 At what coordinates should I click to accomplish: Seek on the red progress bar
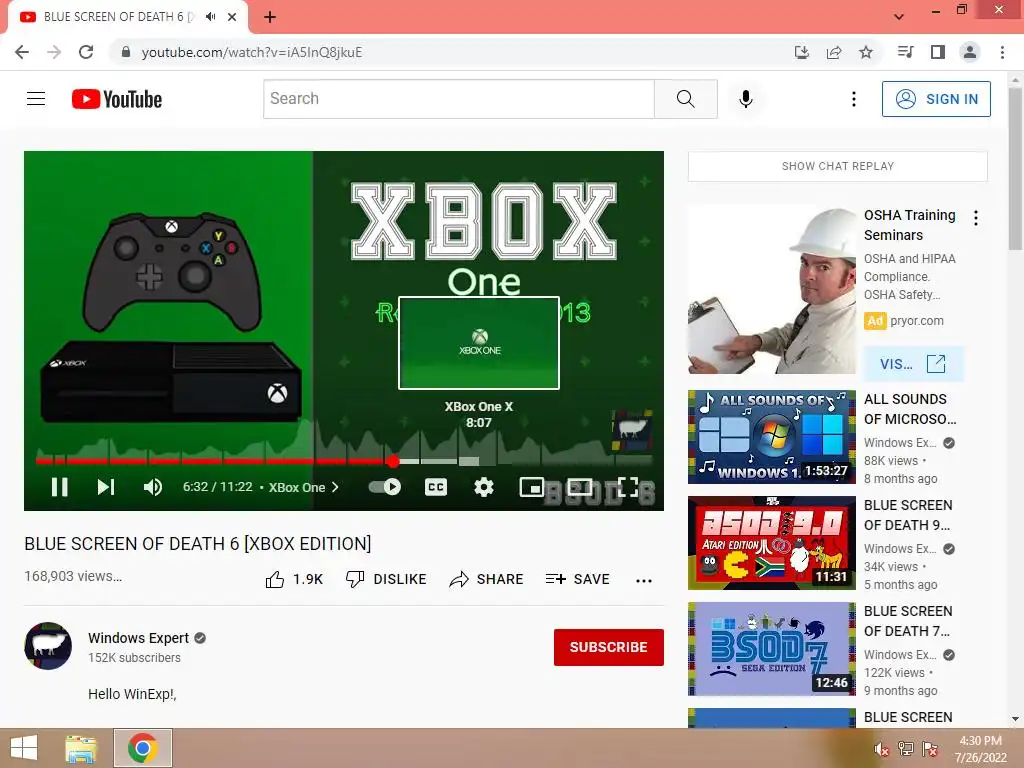pyautogui.click(x=216, y=461)
